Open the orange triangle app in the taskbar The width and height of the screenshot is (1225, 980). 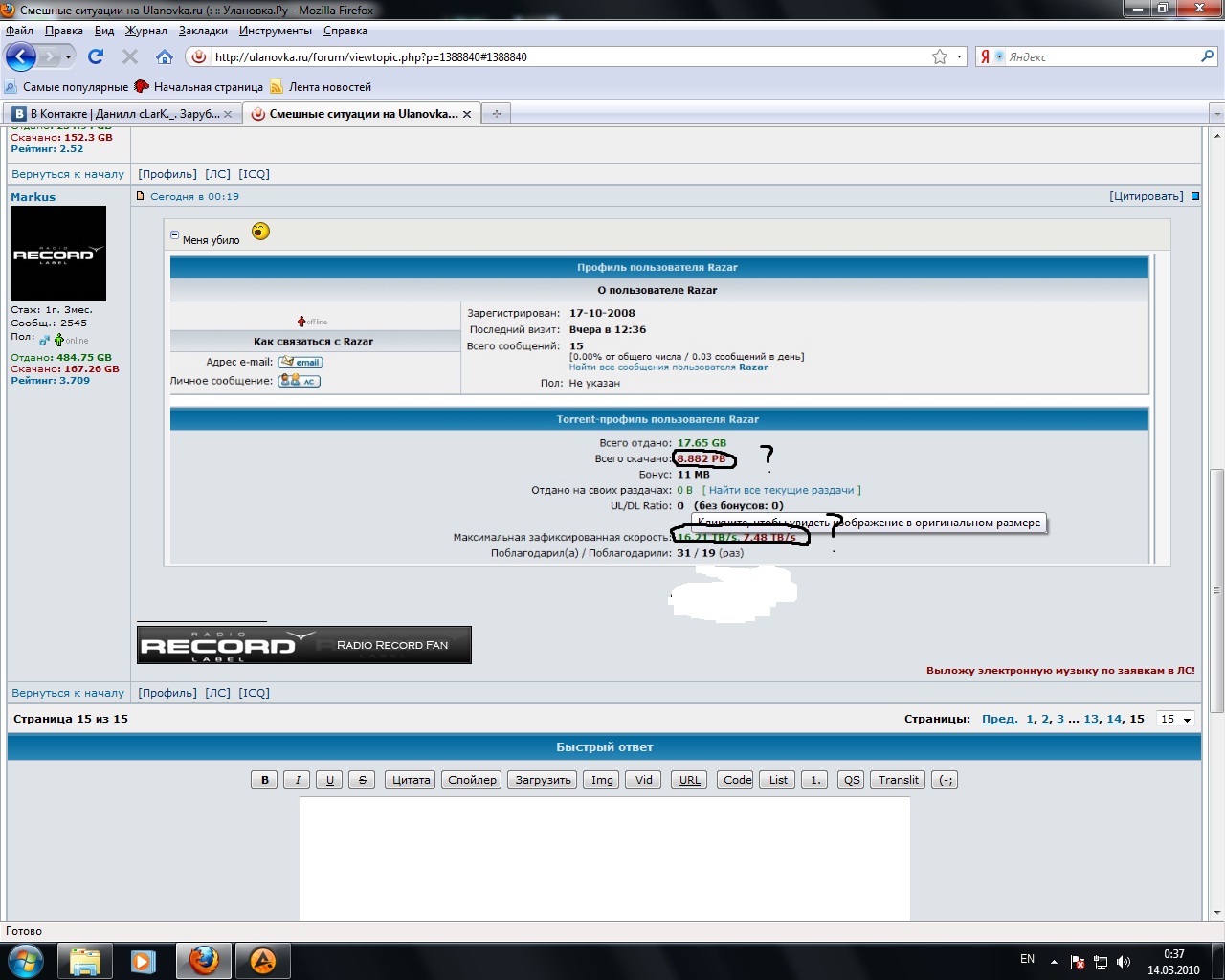click(x=262, y=961)
